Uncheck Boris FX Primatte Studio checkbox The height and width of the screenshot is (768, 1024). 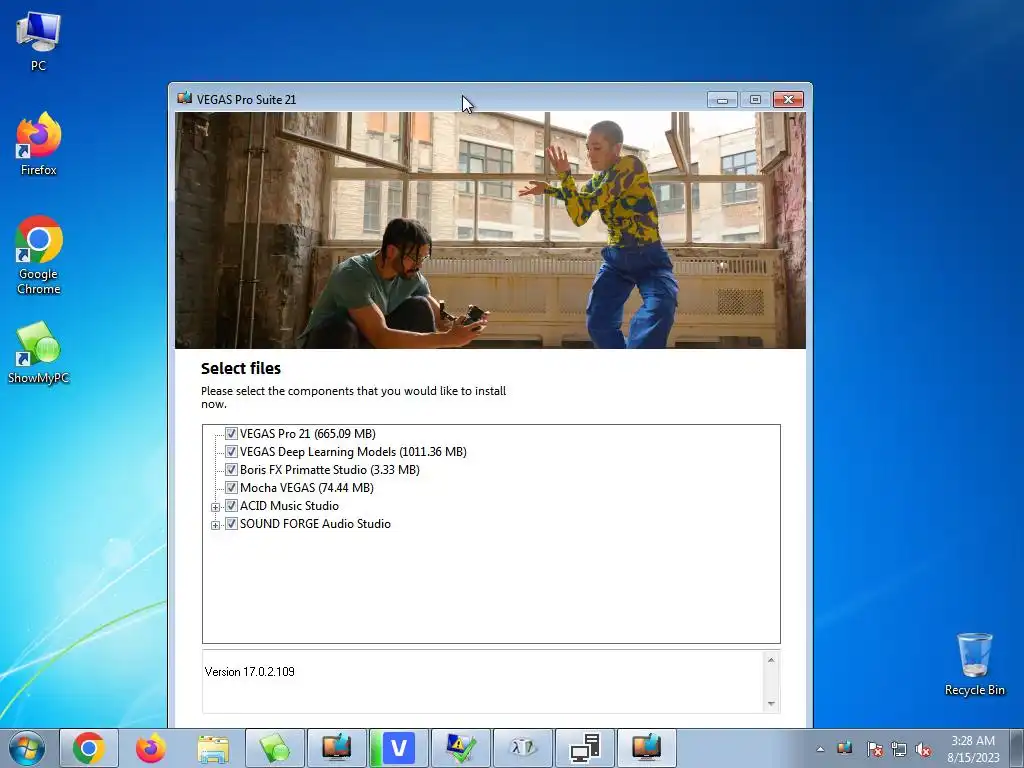click(231, 470)
